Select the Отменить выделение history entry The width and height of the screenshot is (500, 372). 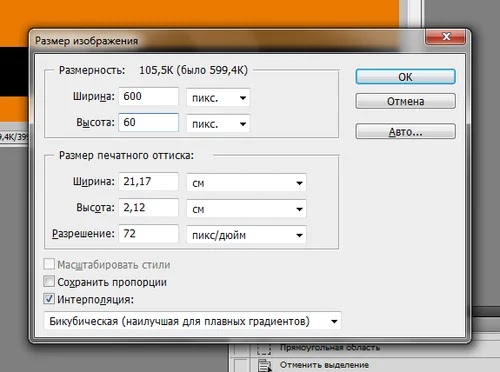[x=324, y=365]
